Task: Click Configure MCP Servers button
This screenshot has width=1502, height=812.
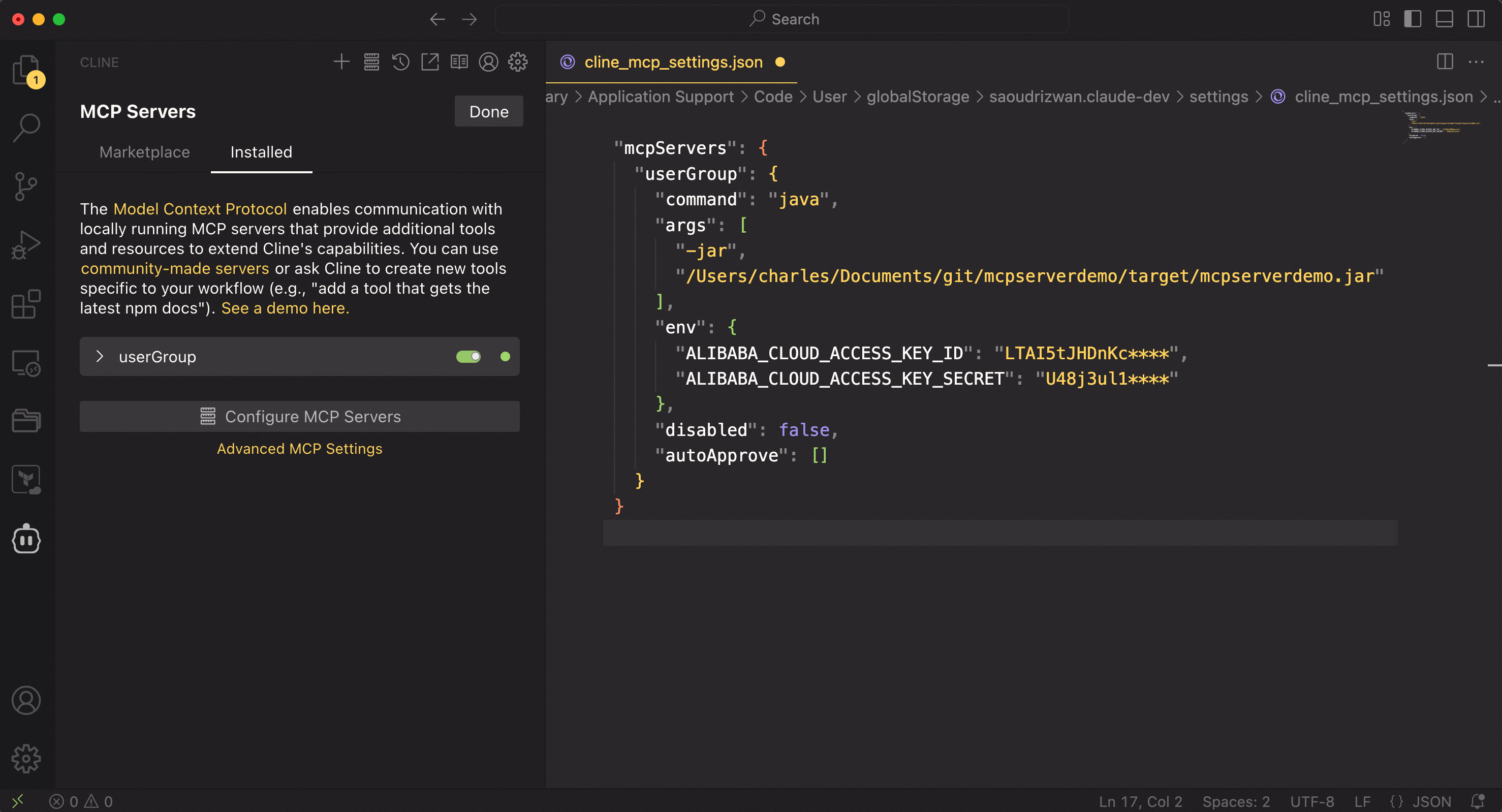Action: click(x=300, y=416)
